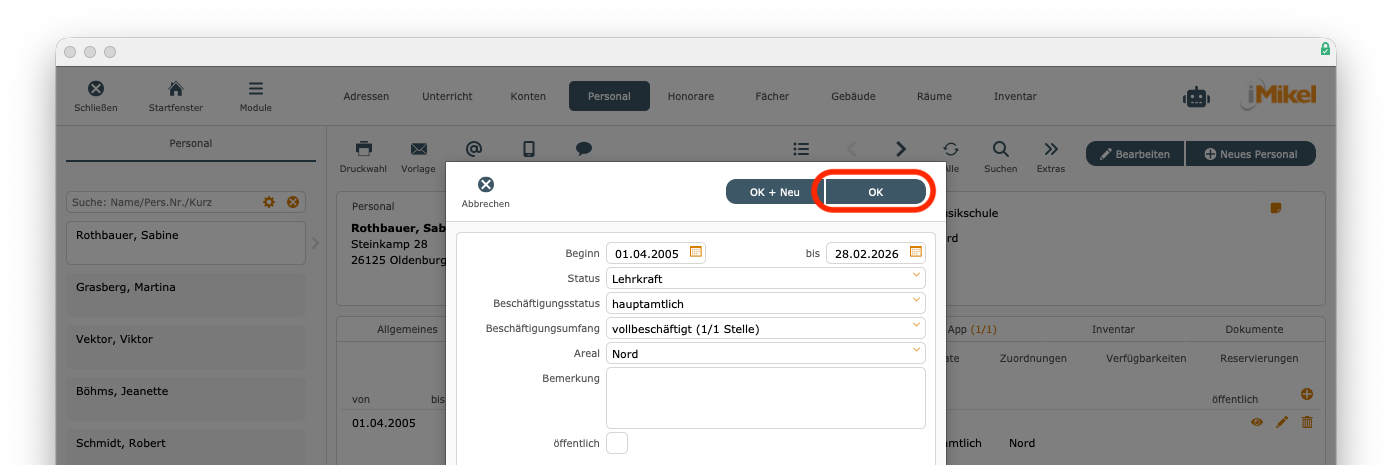Open the Beschäftigungsstatus dropdown
Viewport: 1392px width, 465px height.
[x=916, y=303]
